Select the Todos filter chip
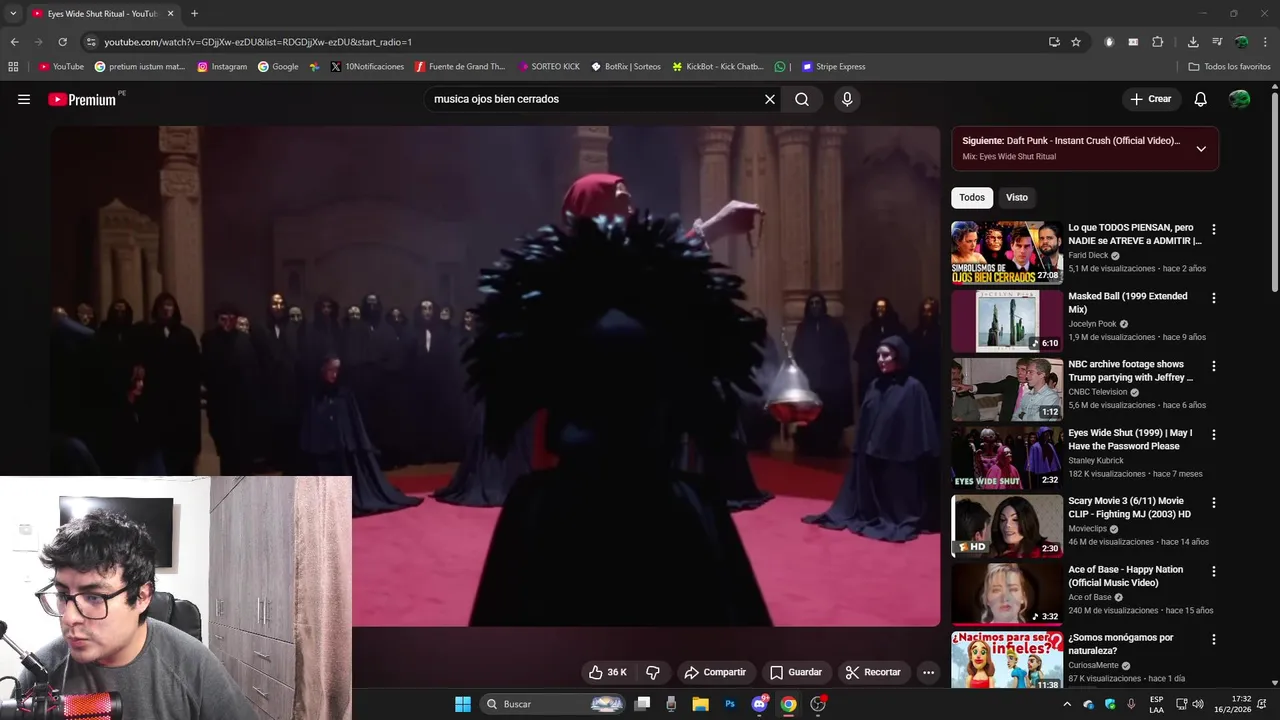 click(972, 197)
